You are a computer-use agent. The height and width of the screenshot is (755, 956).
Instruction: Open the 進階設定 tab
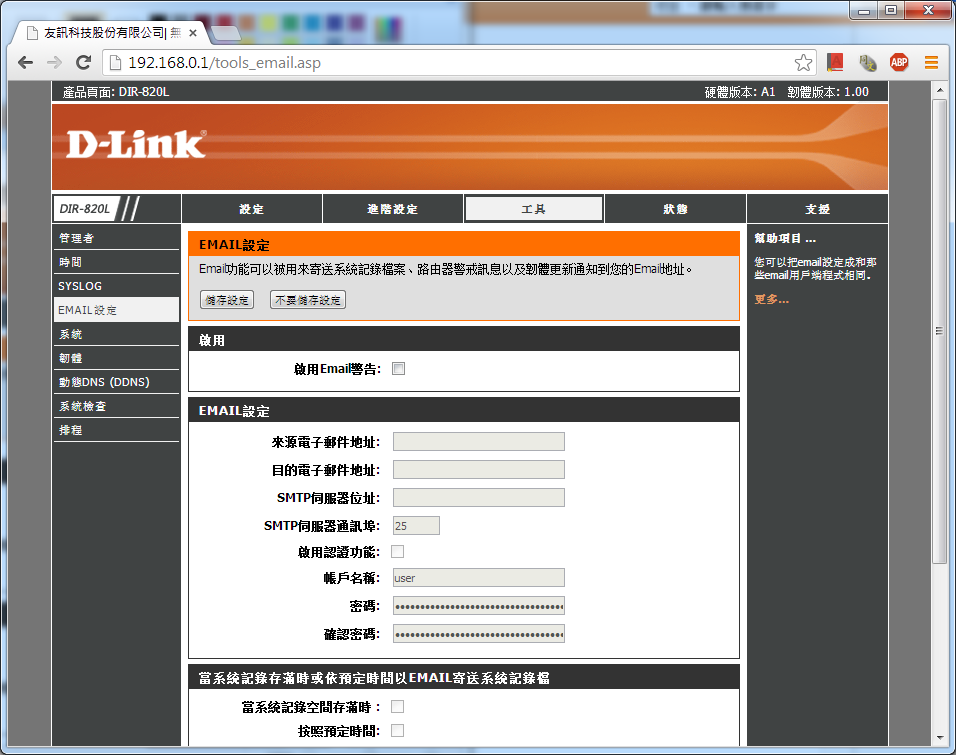(x=392, y=209)
